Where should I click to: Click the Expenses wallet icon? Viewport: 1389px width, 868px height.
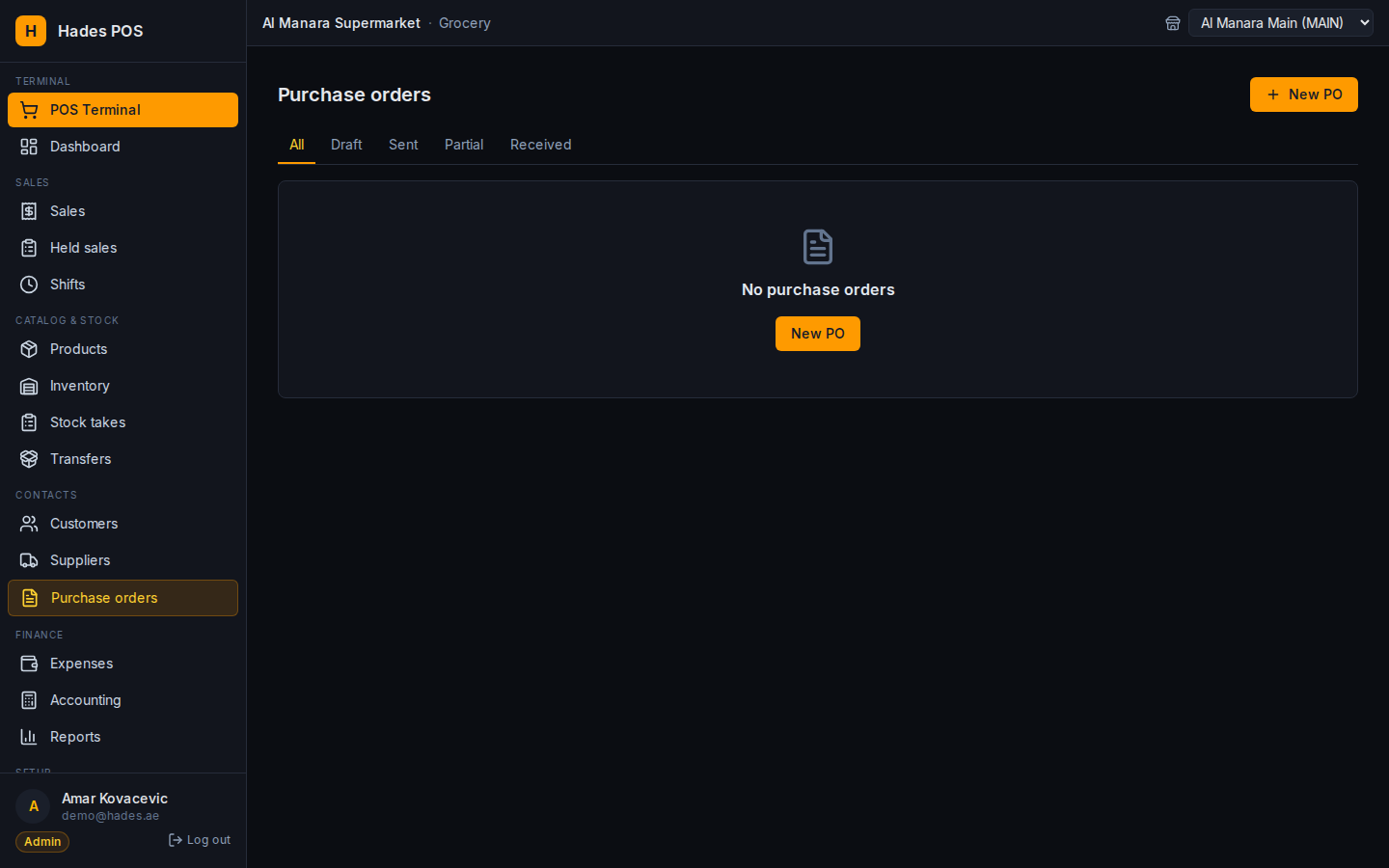pyautogui.click(x=29, y=664)
